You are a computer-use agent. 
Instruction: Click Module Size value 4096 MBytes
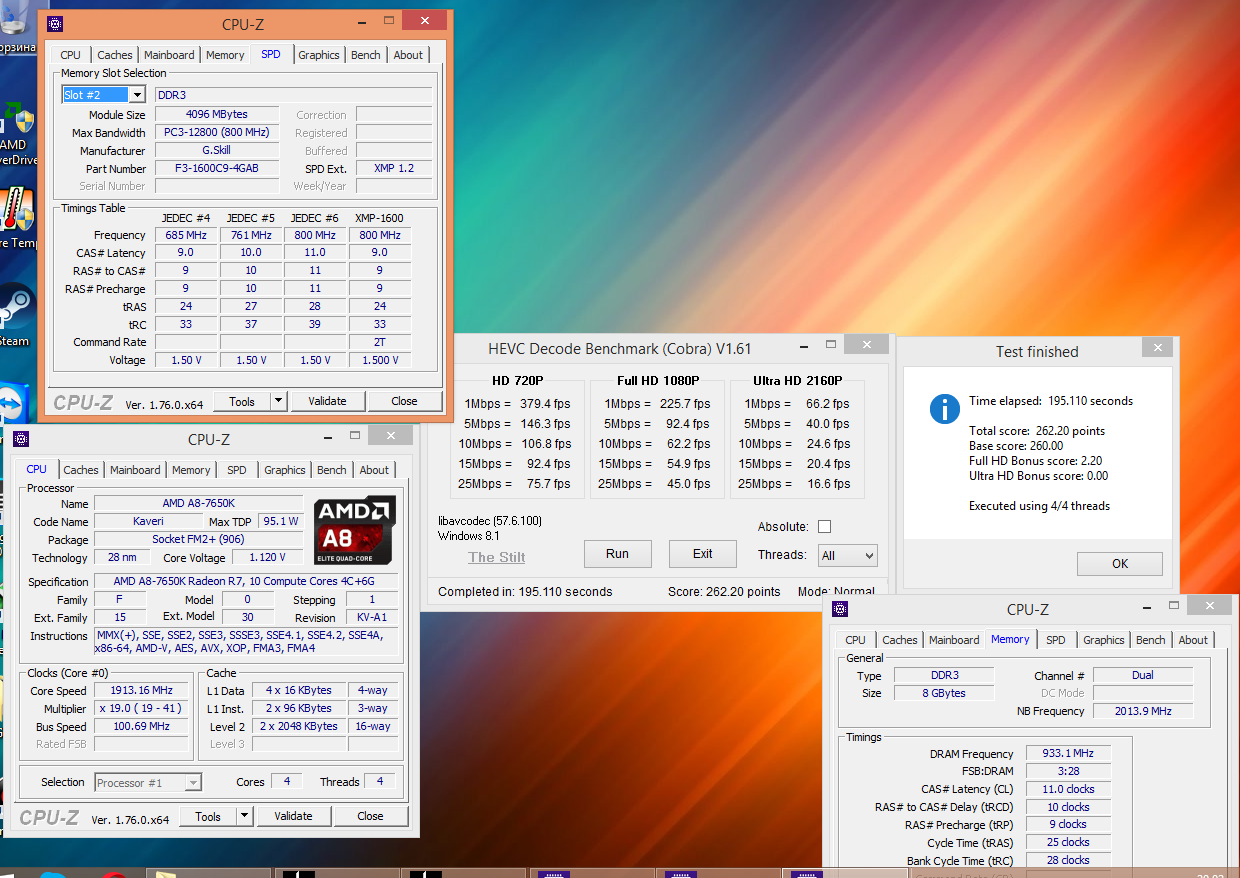217,115
